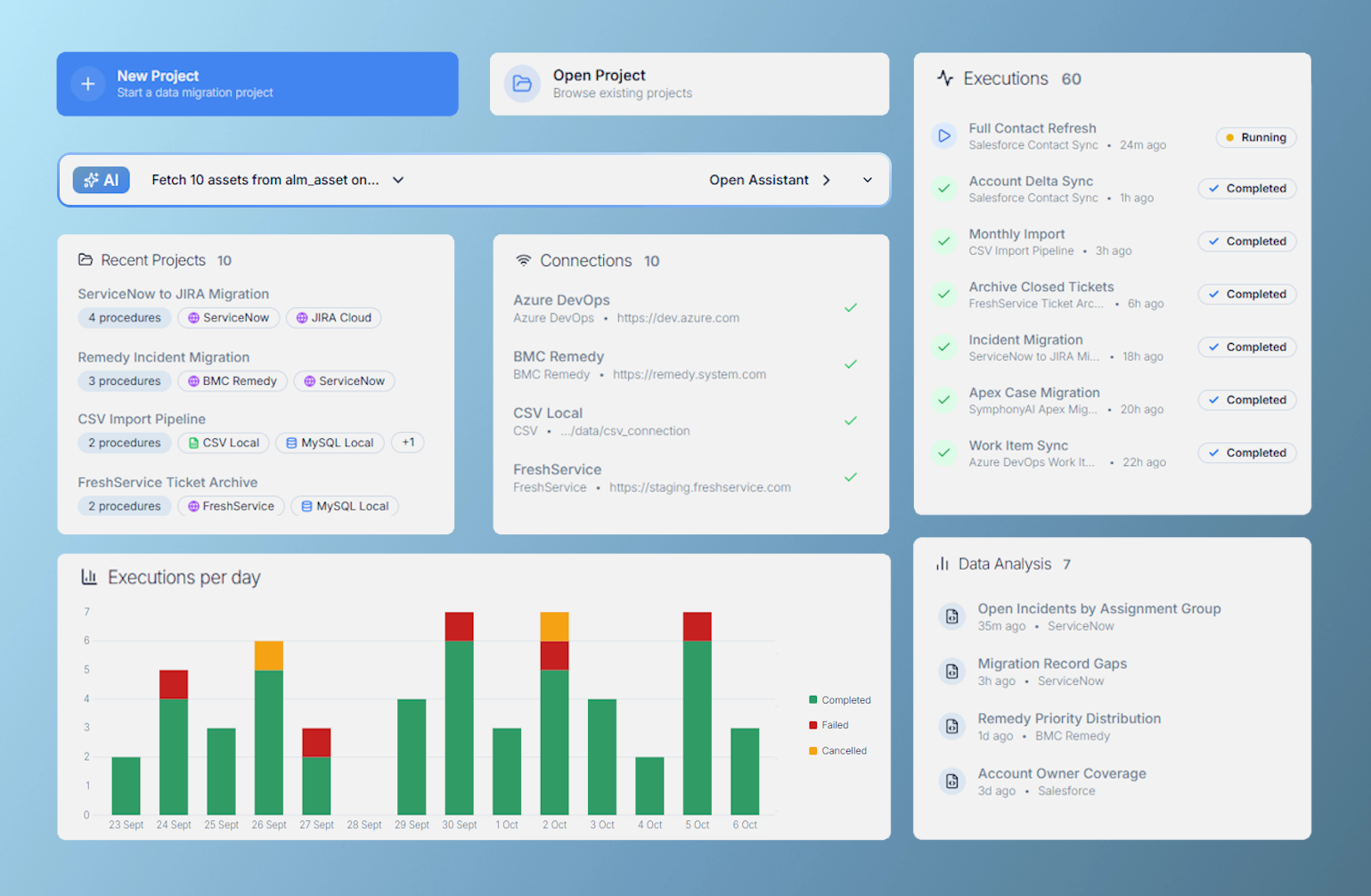Open the AI prompt suggestion dropdown

click(x=398, y=180)
